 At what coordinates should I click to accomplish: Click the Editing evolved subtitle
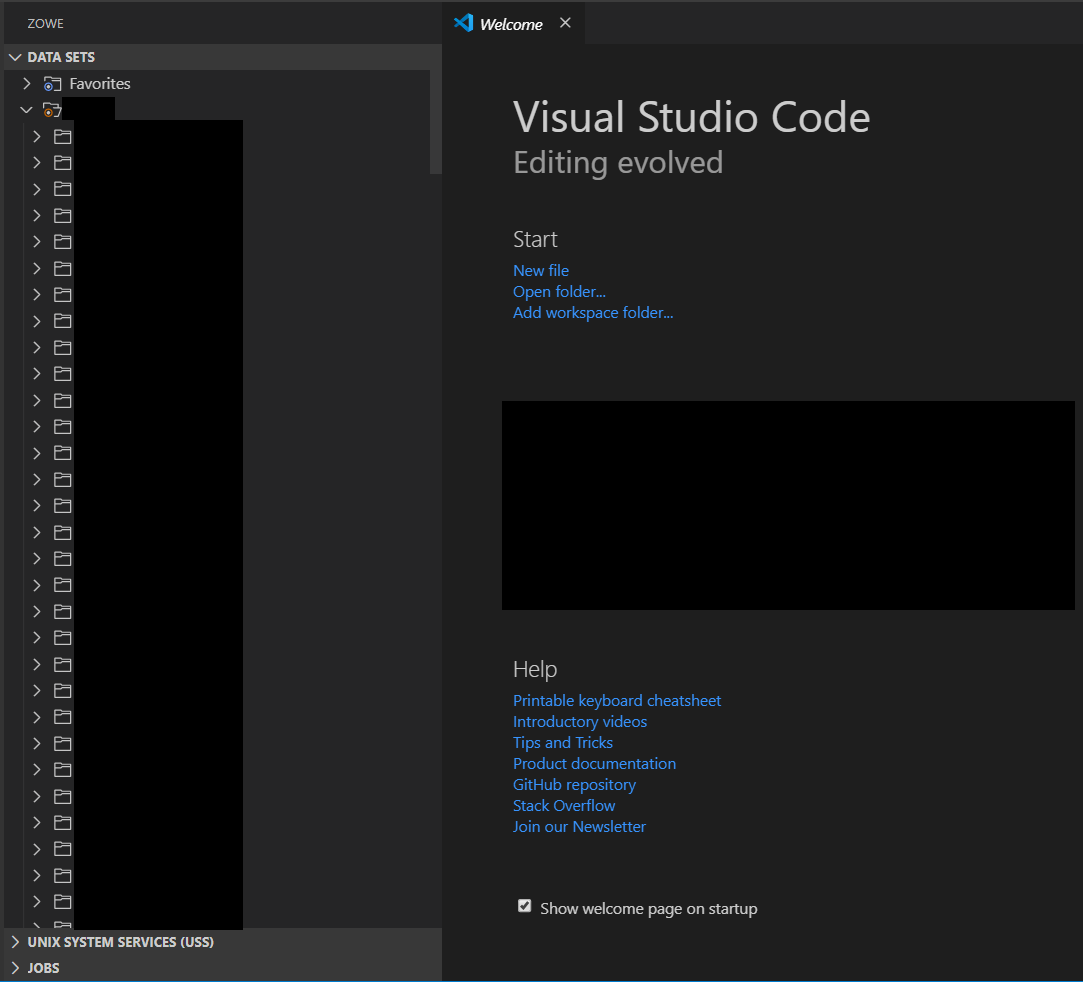[x=618, y=164]
